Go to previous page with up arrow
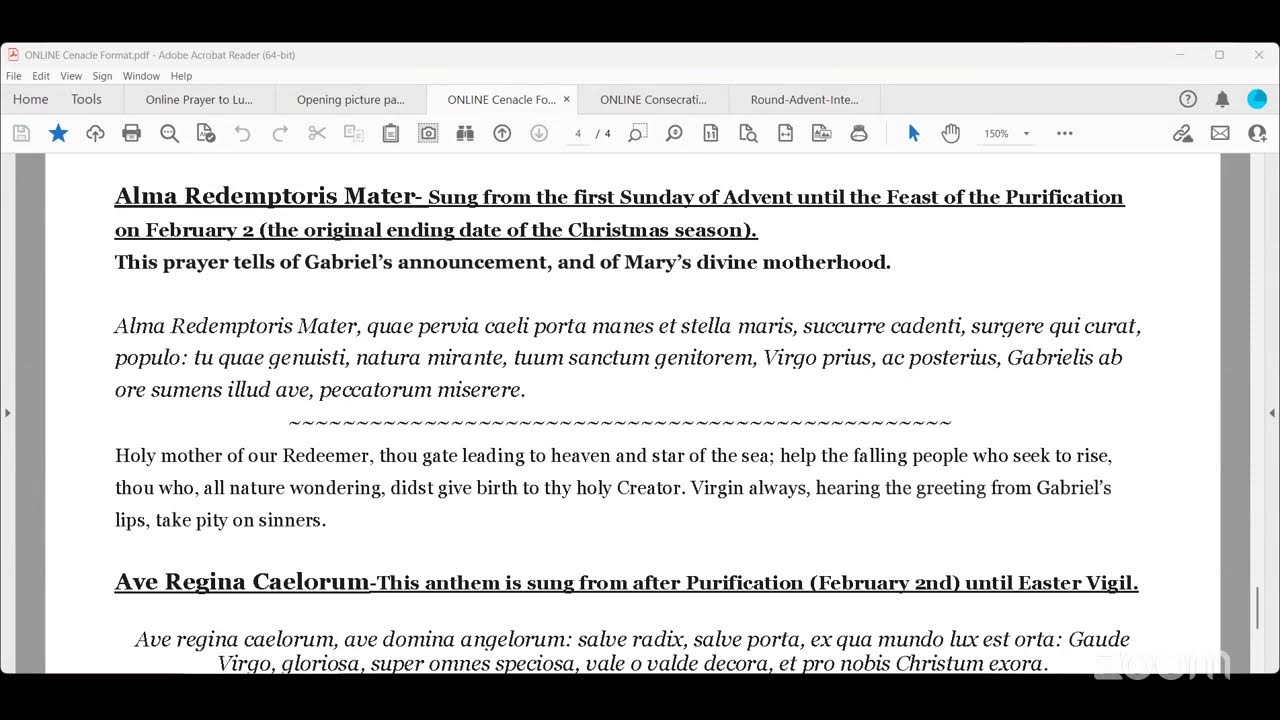 (x=502, y=133)
